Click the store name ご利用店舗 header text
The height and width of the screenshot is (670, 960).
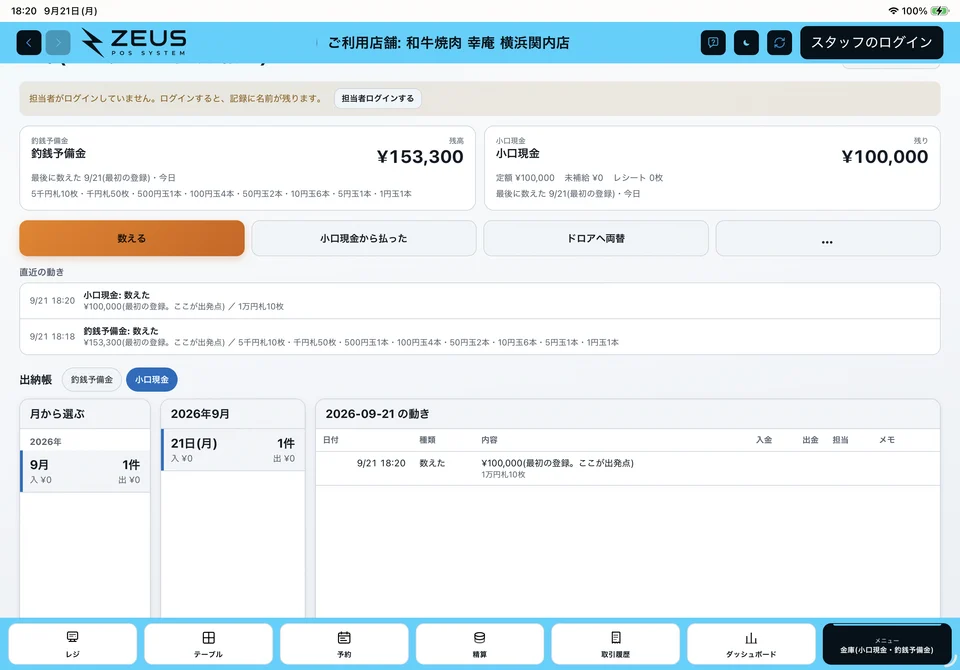point(449,43)
